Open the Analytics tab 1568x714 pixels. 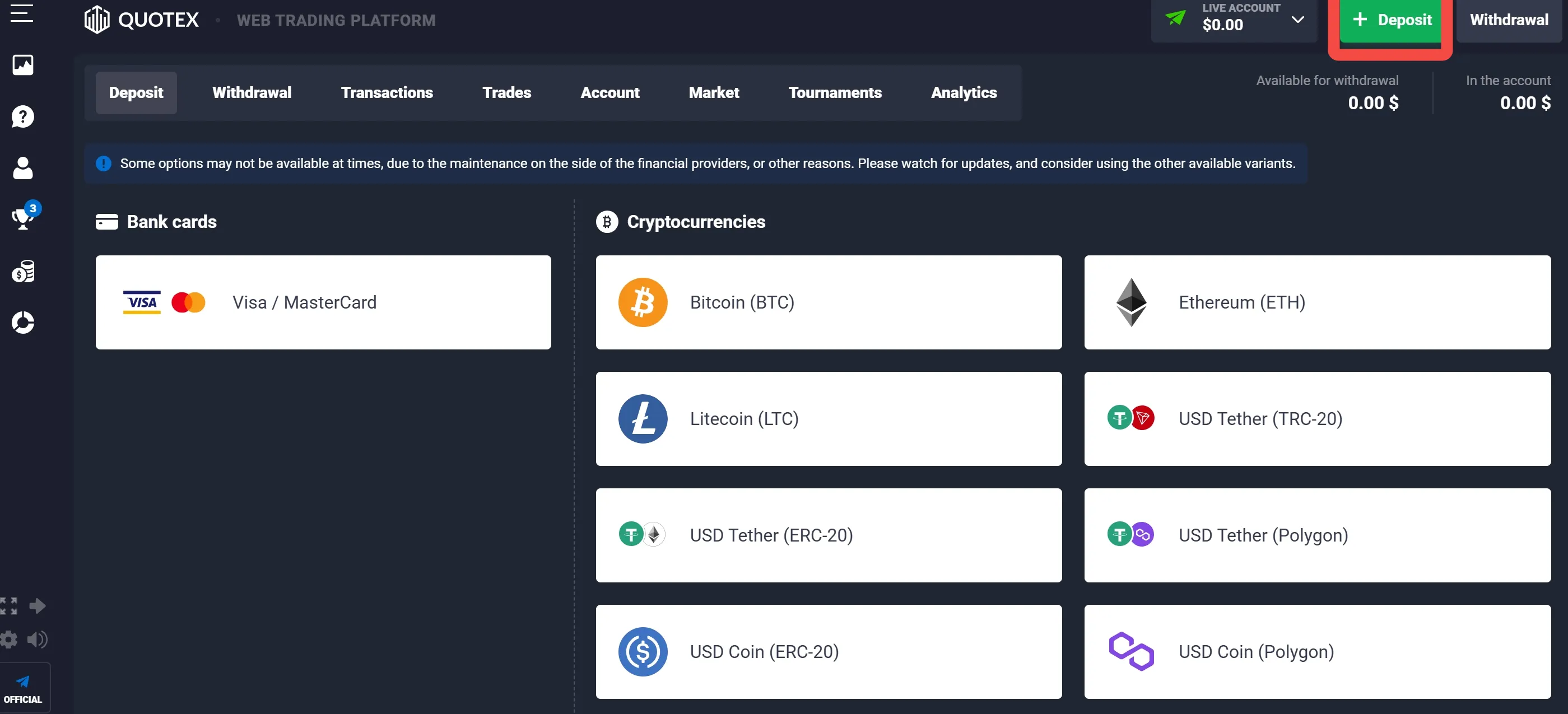click(964, 92)
